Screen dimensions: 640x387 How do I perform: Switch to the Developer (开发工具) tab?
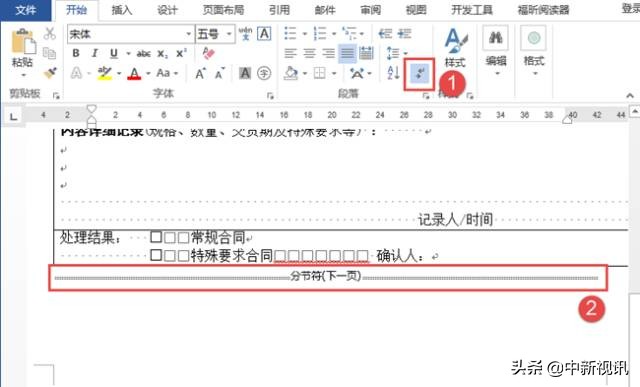click(472, 10)
